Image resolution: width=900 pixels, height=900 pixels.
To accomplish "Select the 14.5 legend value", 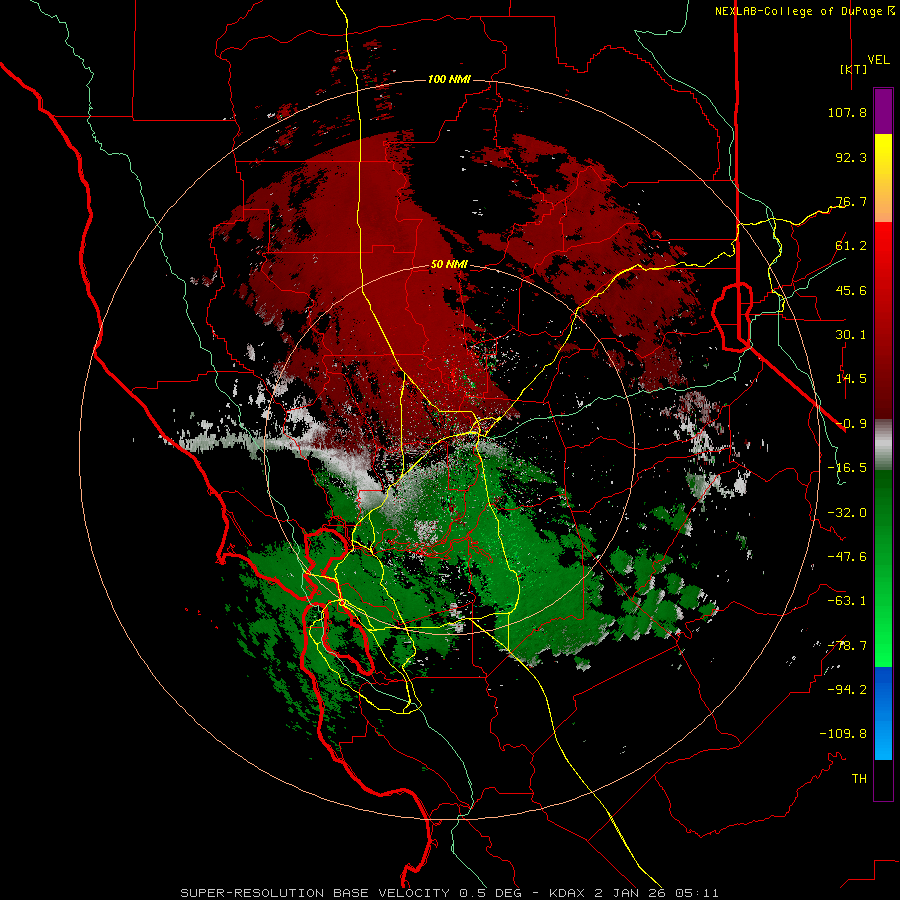I will click(x=851, y=379).
